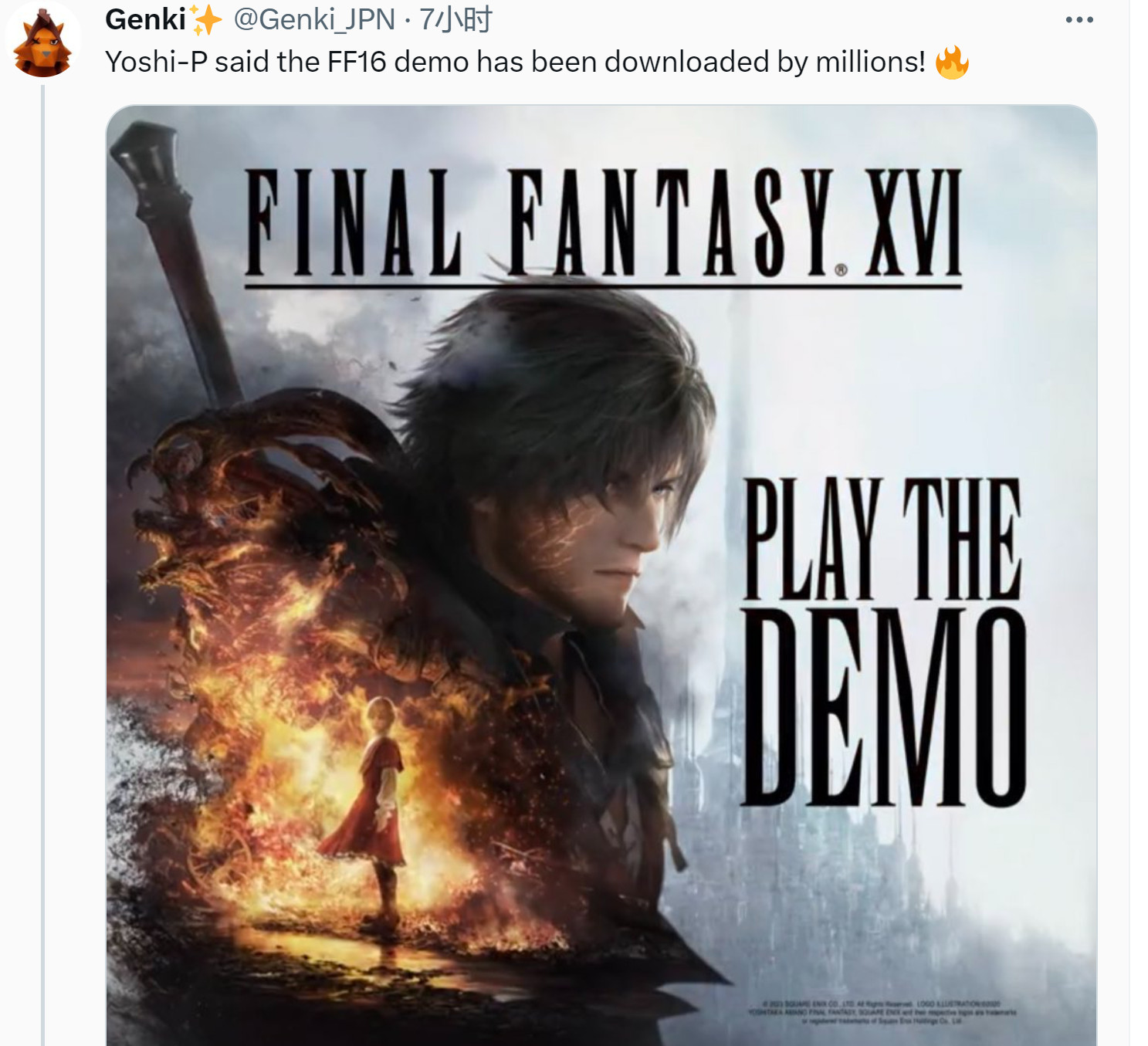Select the Yoshi-P FF16 demo tweet text
This screenshot has height=1046, width=1148.
pos(515,62)
